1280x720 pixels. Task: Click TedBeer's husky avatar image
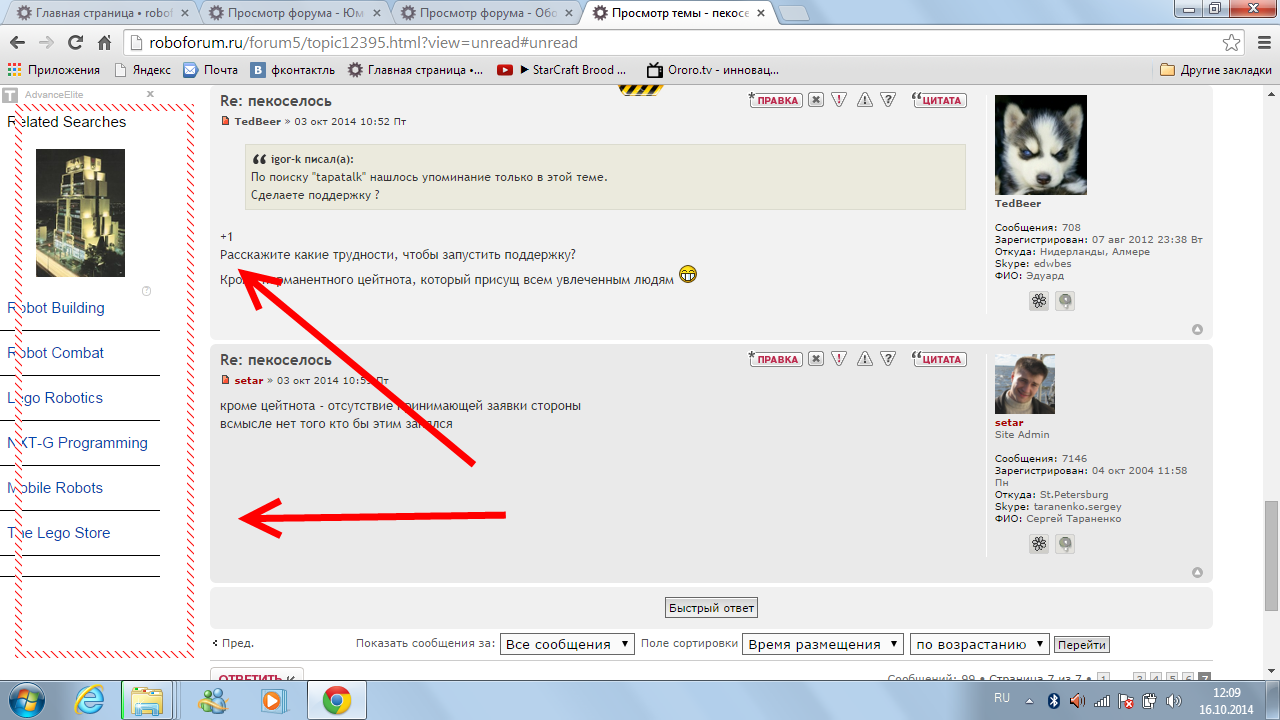click(1041, 145)
